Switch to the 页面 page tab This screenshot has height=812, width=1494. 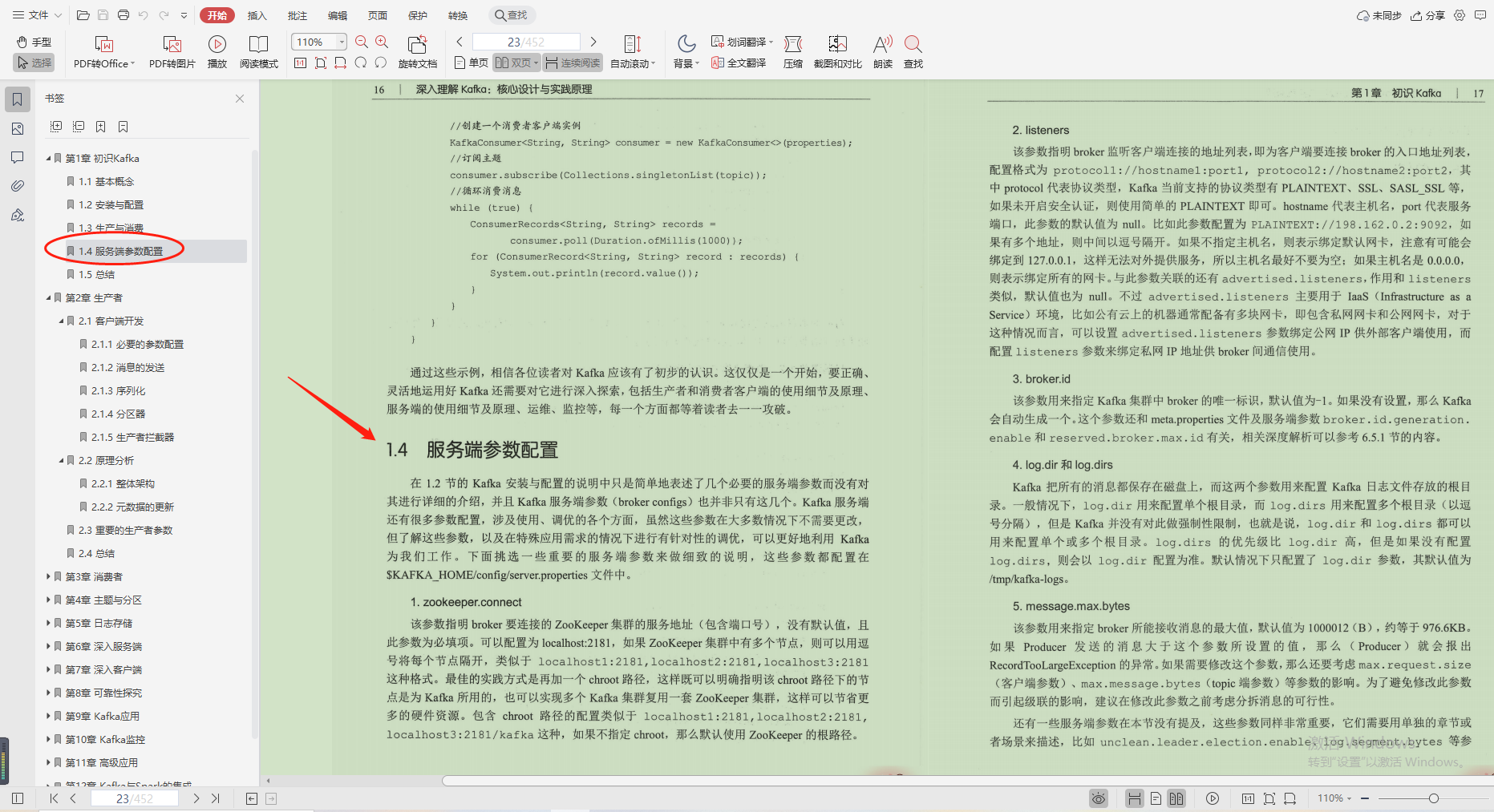click(378, 15)
